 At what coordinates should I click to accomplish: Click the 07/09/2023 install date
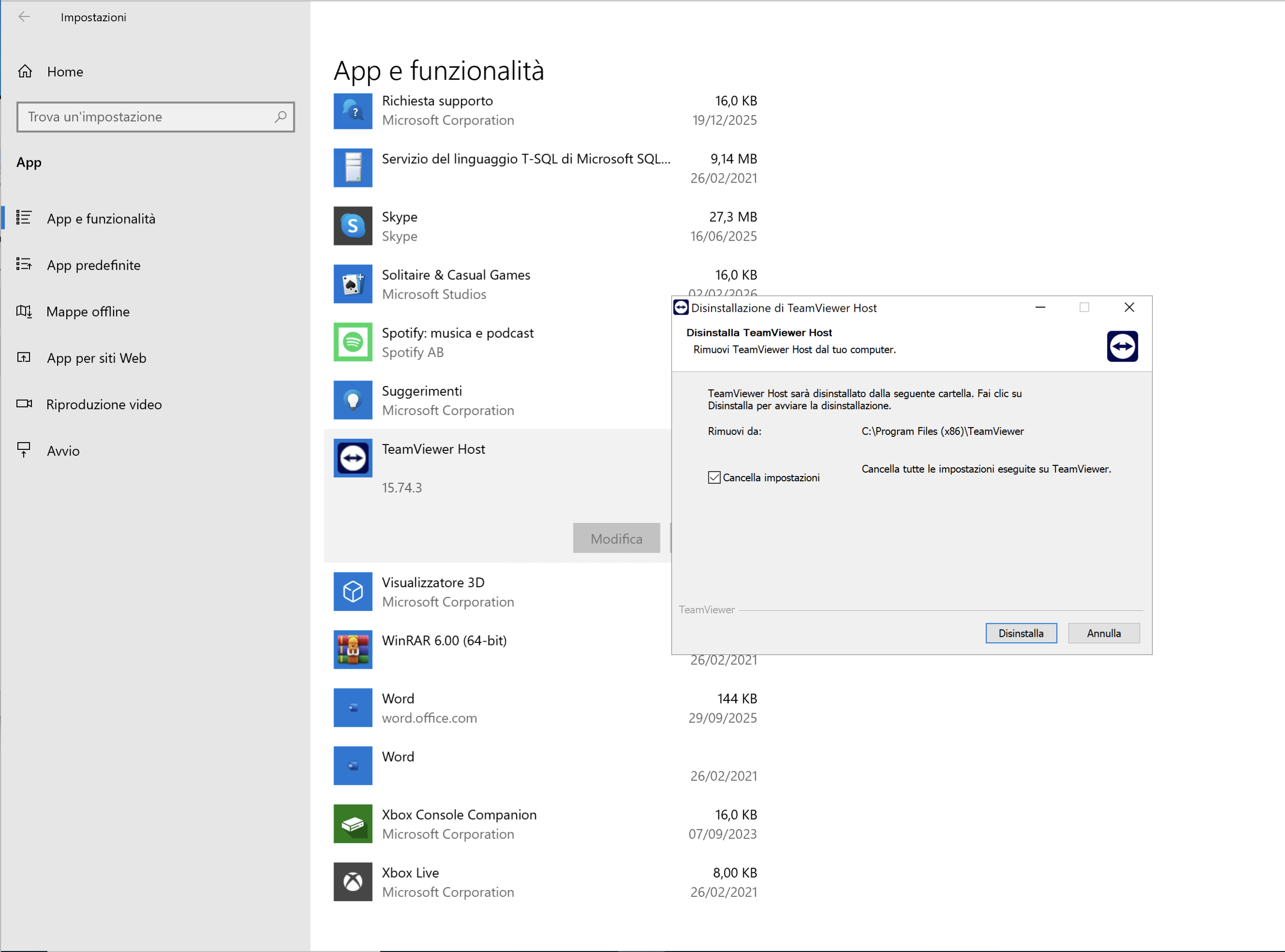pyautogui.click(x=722, y=835)
